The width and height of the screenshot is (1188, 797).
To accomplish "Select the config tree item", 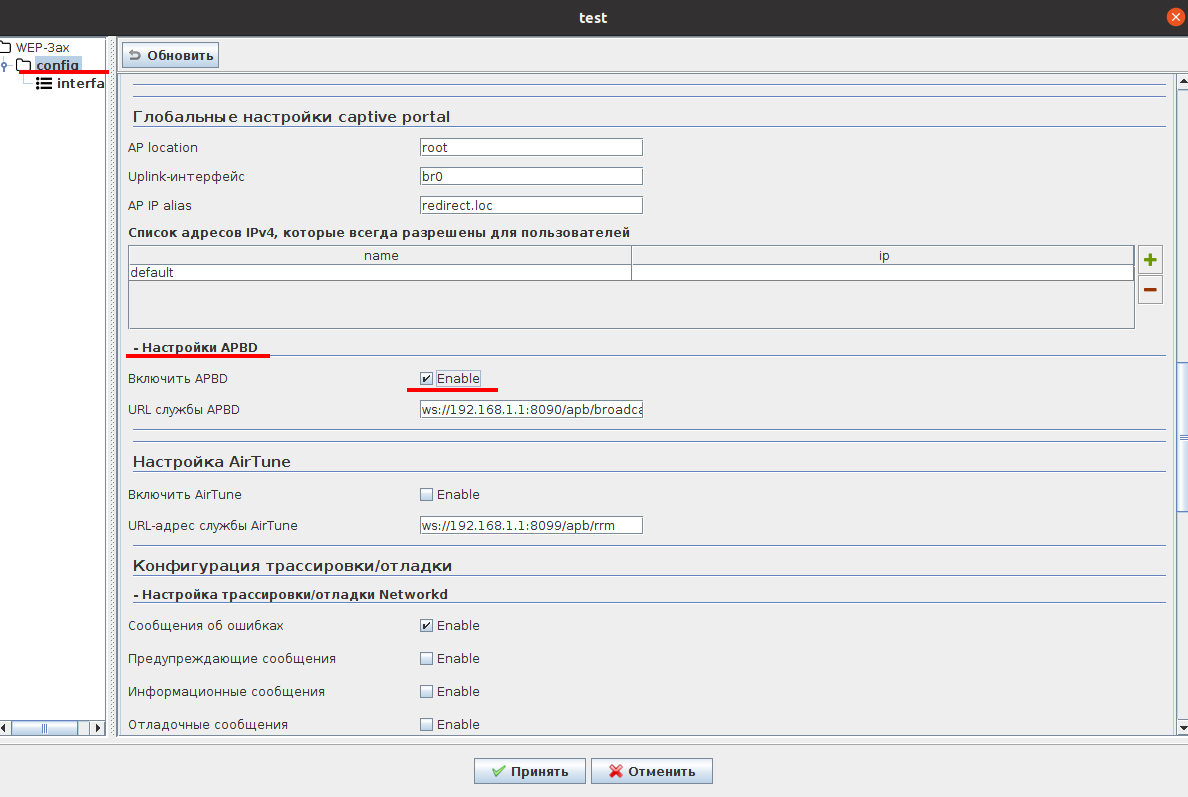I will click(57, 65).
